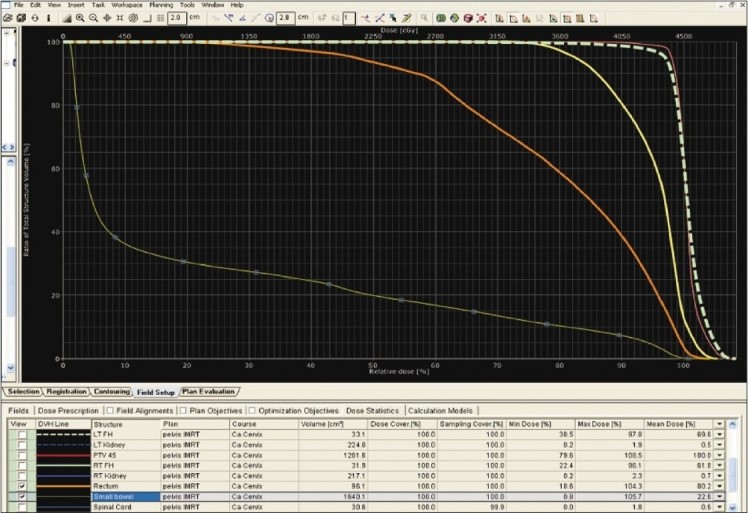Open the Calculation Models tab
748x513 pixels.
[x=440, y=411]
